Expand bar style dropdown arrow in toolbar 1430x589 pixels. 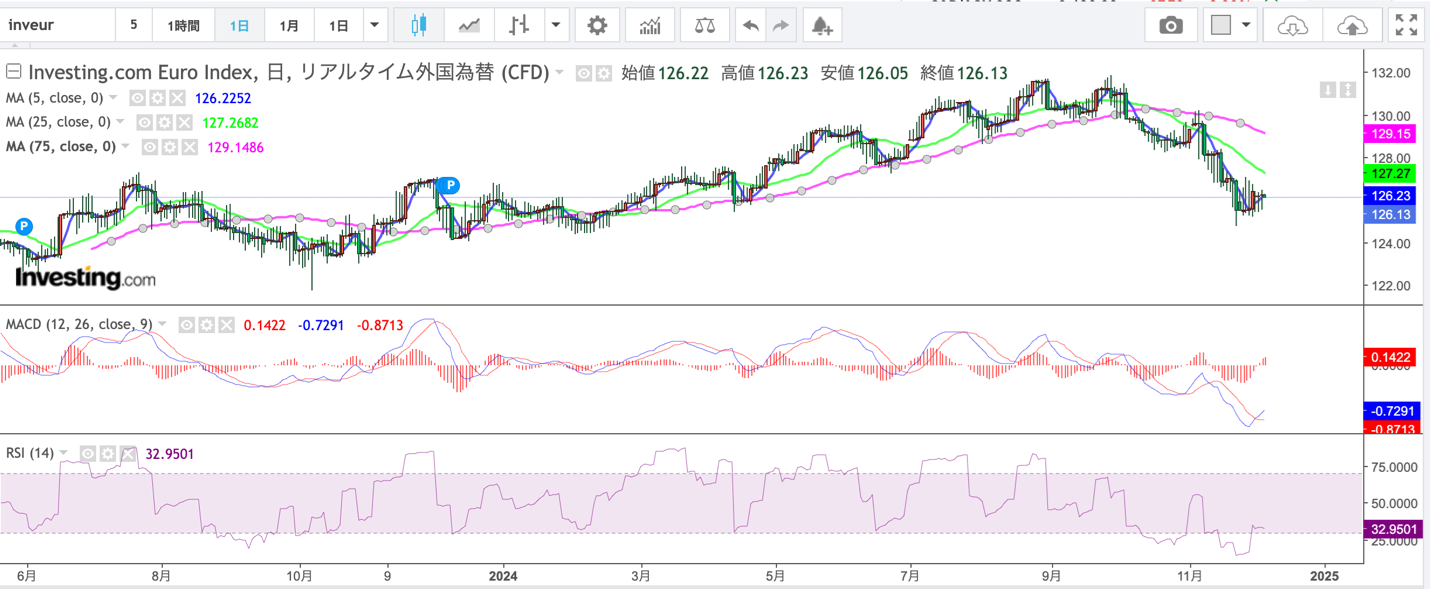tap(557, 25)
